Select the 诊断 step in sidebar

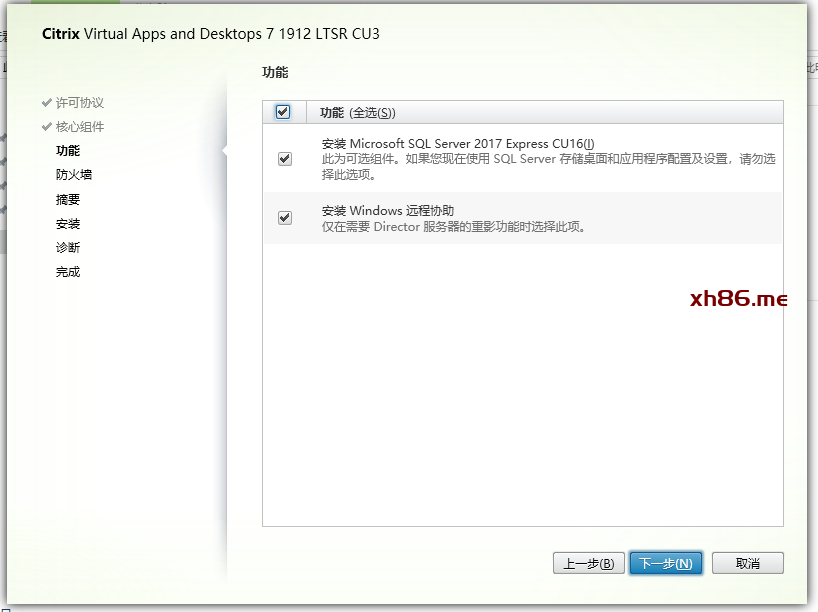[x=68, y=247]
